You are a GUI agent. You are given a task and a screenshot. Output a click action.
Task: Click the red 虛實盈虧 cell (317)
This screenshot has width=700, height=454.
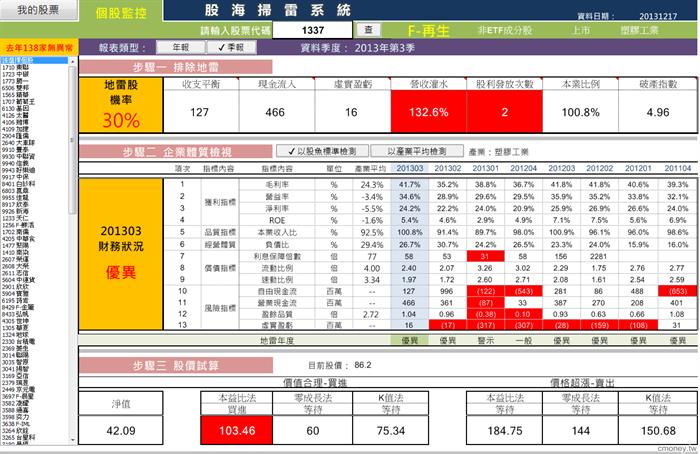485,325
